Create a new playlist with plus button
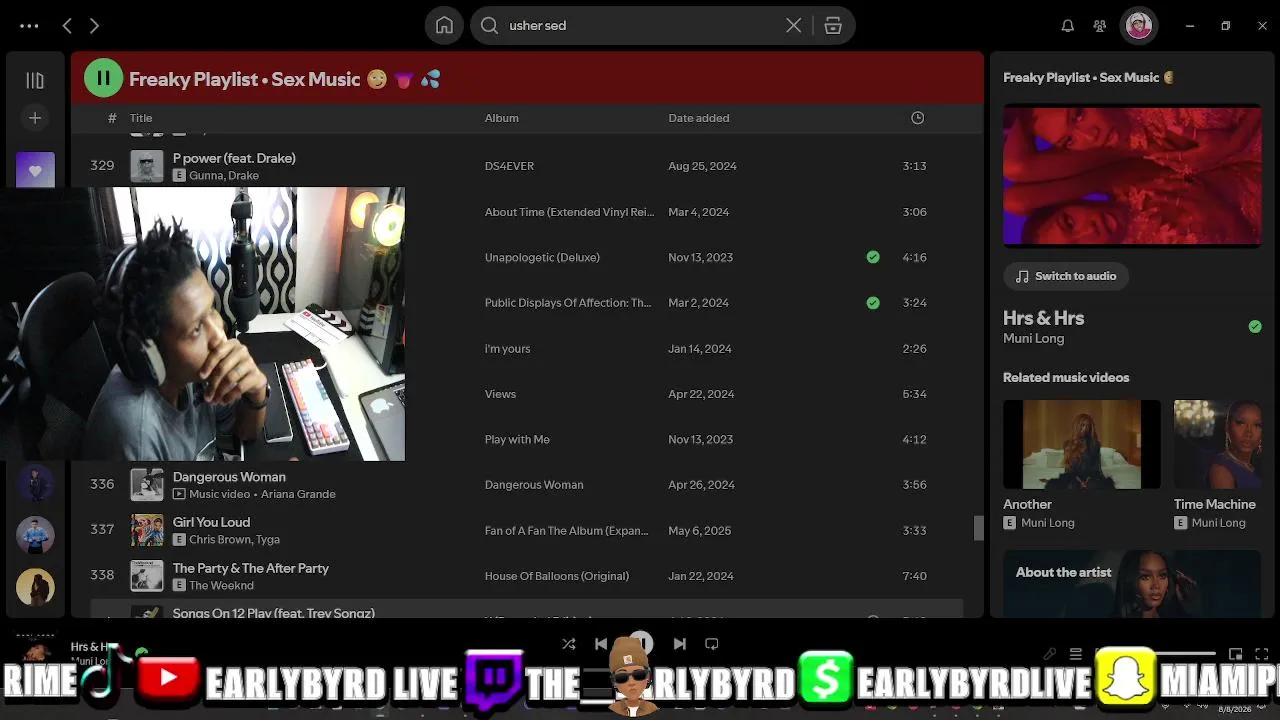The height and width of the screenshot is (720, 1280). coord(35,118)
